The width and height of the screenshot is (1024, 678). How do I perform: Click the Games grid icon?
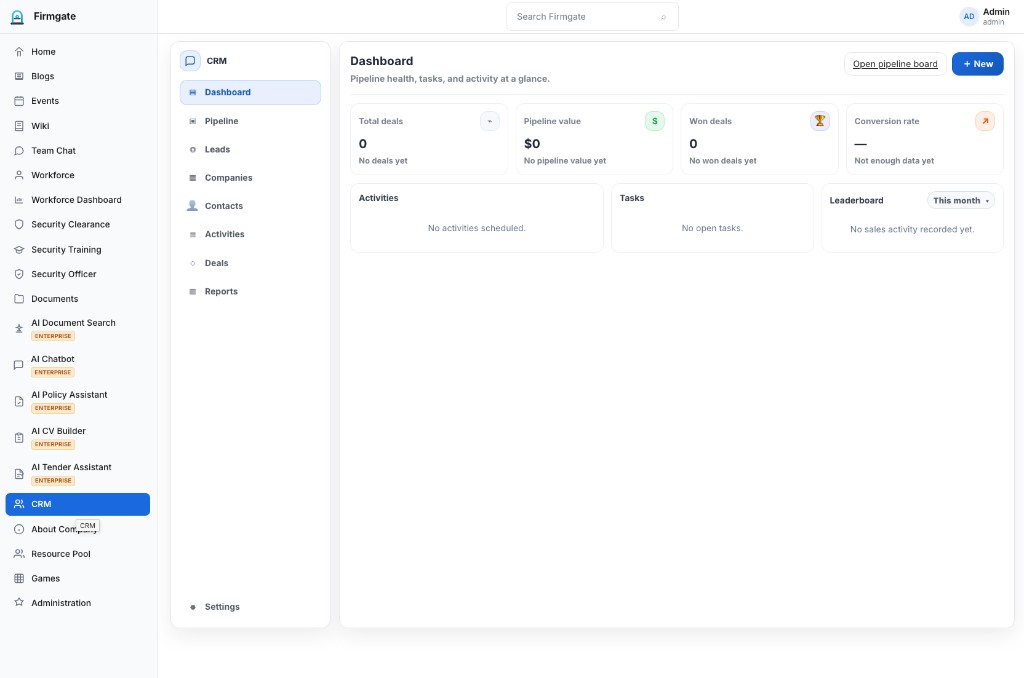point(19,579)
